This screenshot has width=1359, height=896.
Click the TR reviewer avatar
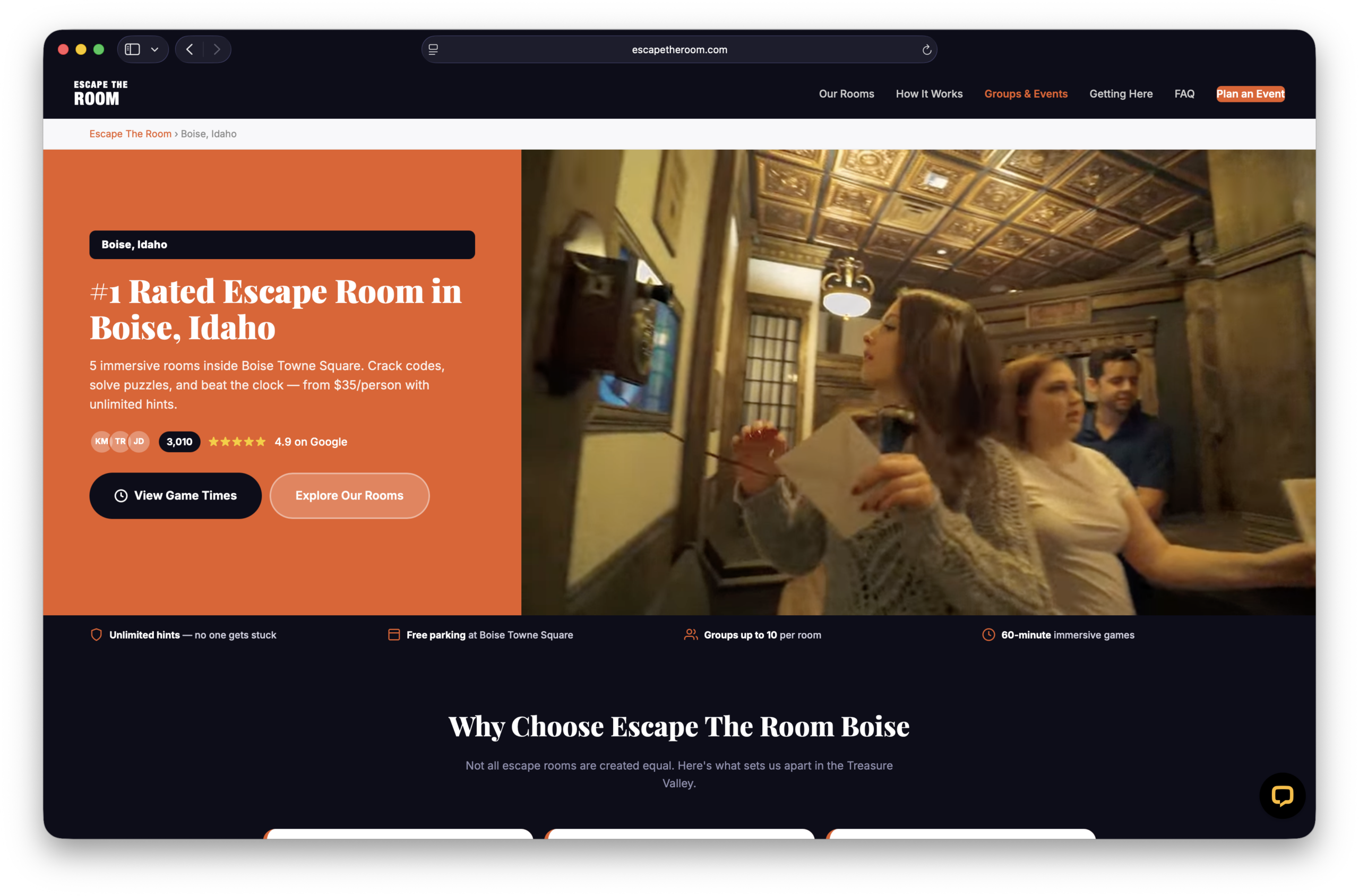point(120,441)
